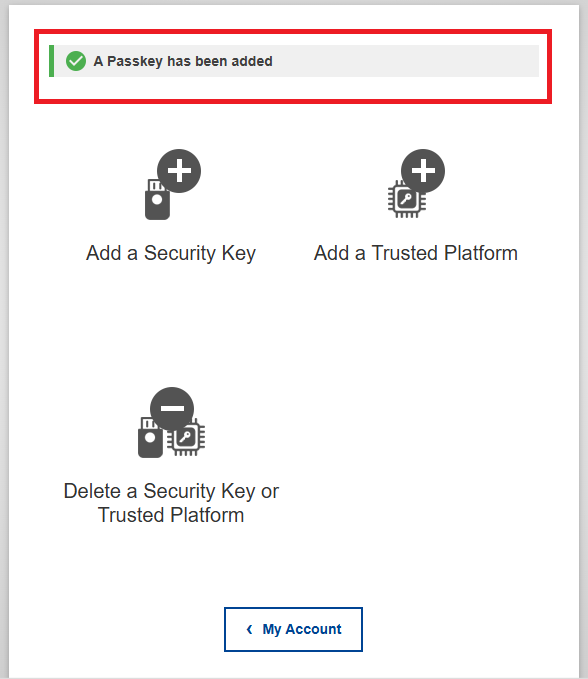Screen dimensions: 588x679
Task: Click the My Account label text
Action: coord(302,629)
